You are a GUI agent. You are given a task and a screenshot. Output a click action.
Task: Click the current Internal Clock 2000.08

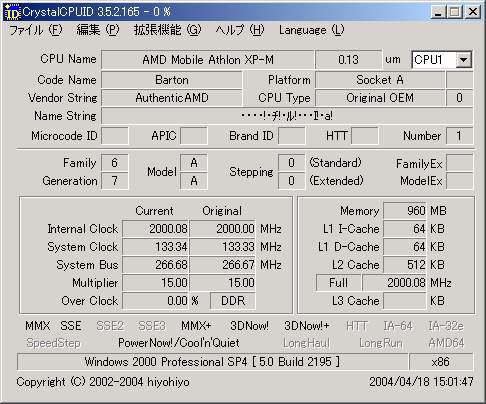[x=156, y=229]
